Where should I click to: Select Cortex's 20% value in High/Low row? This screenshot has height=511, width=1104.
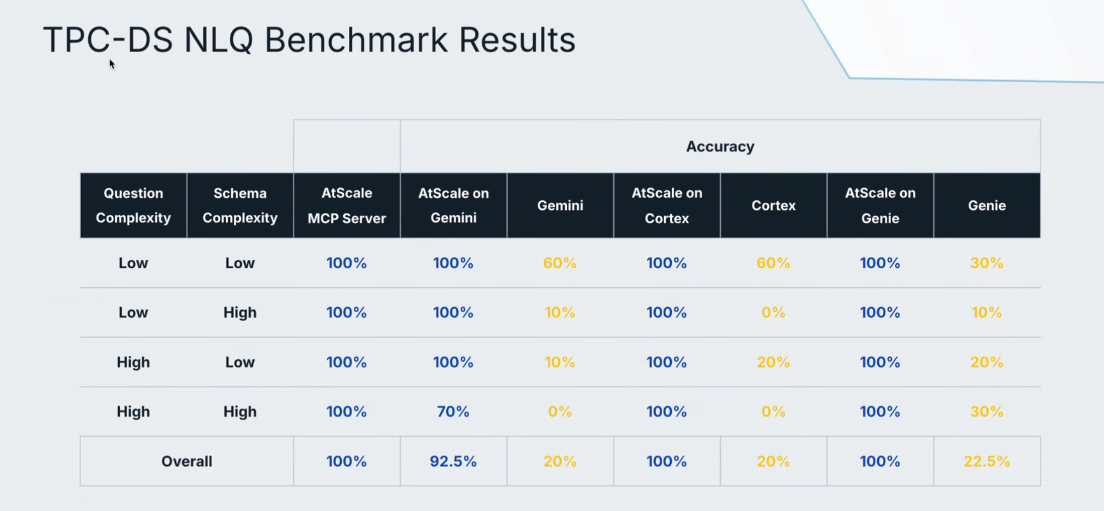pyautogui.click(x=773, y=362)
